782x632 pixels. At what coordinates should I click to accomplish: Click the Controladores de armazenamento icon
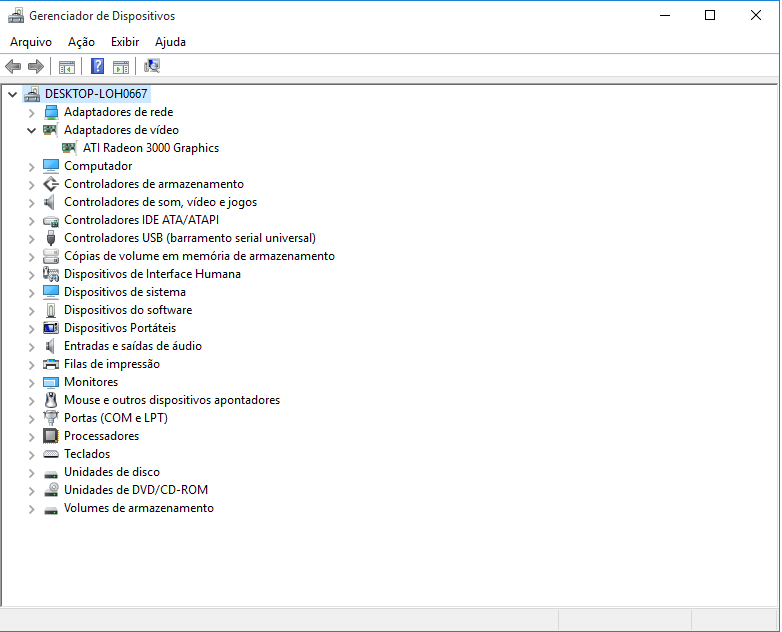[51, 184]
